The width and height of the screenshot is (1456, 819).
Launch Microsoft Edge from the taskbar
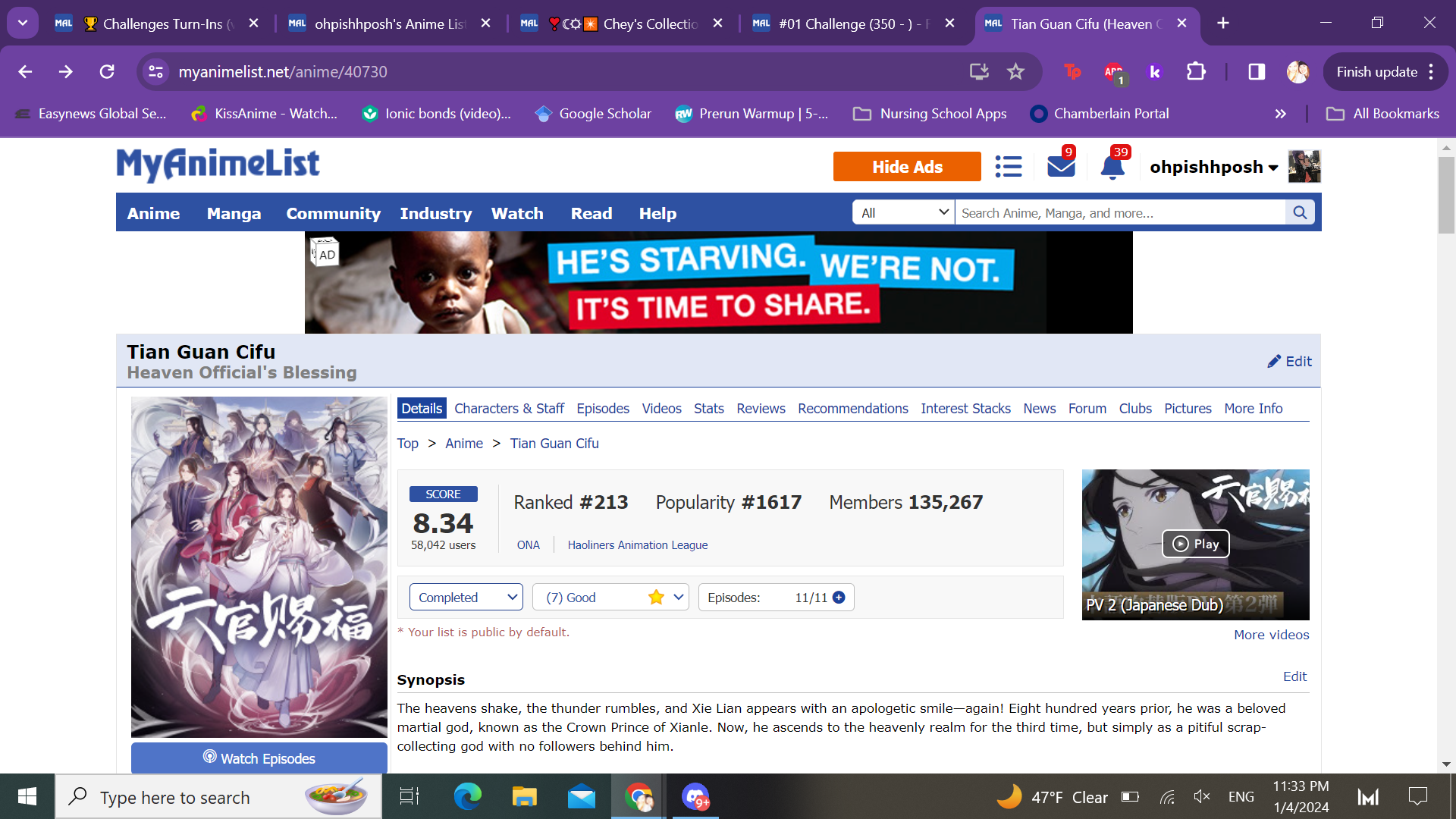point(467,796)
